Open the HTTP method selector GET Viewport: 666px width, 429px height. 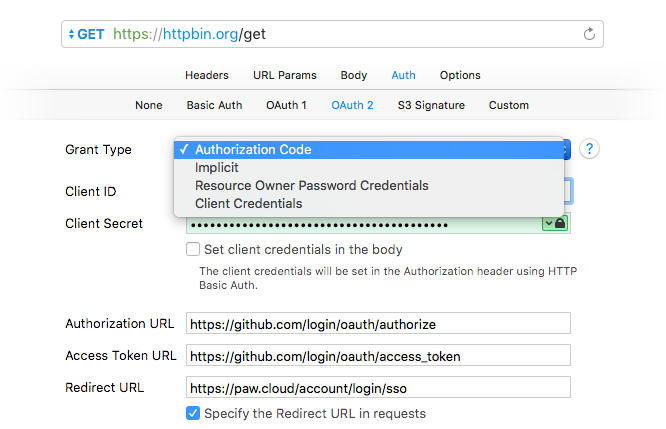point(87,34)
